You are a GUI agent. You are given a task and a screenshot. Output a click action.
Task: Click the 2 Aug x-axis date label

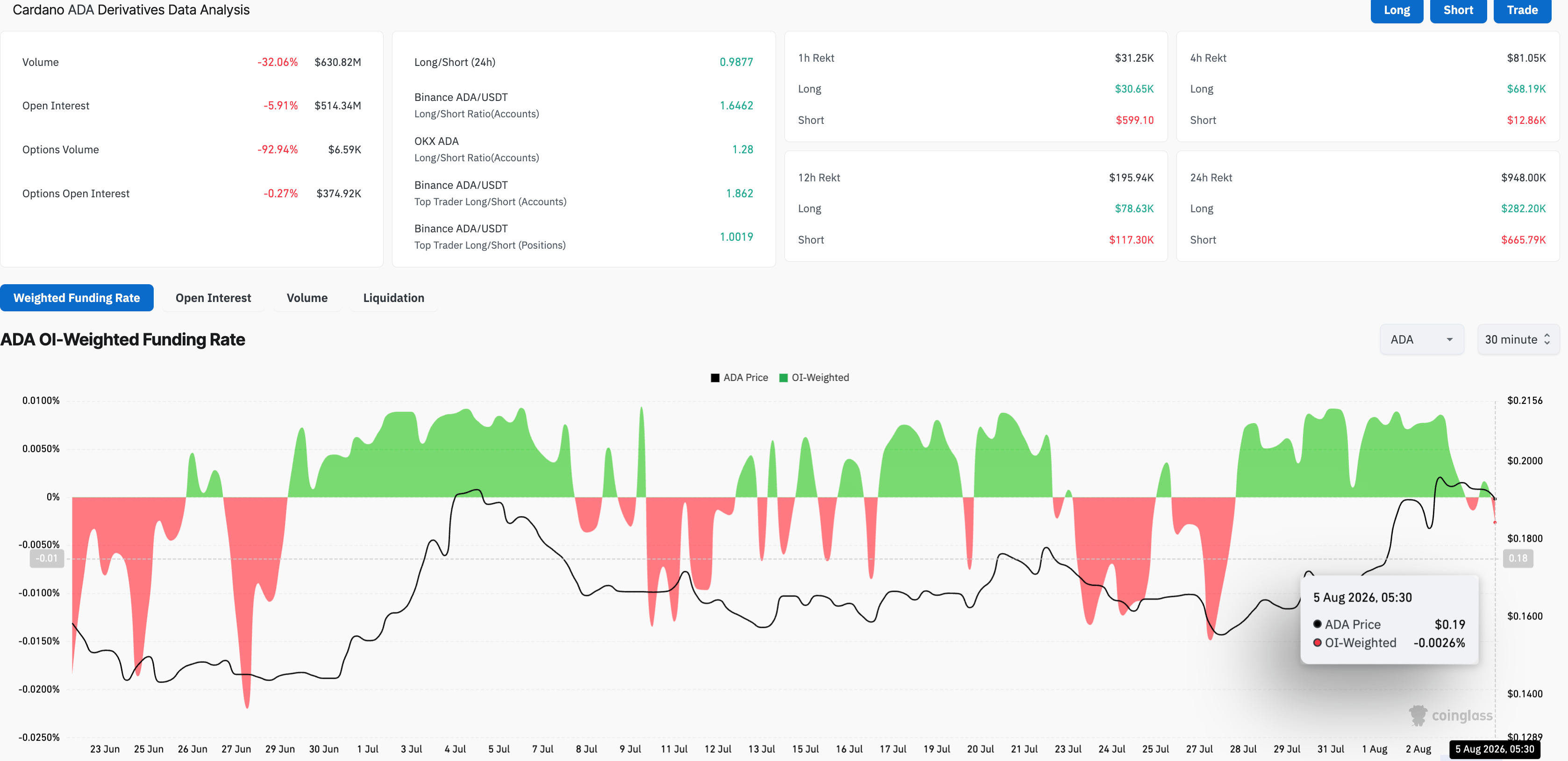coord(1418,749)
